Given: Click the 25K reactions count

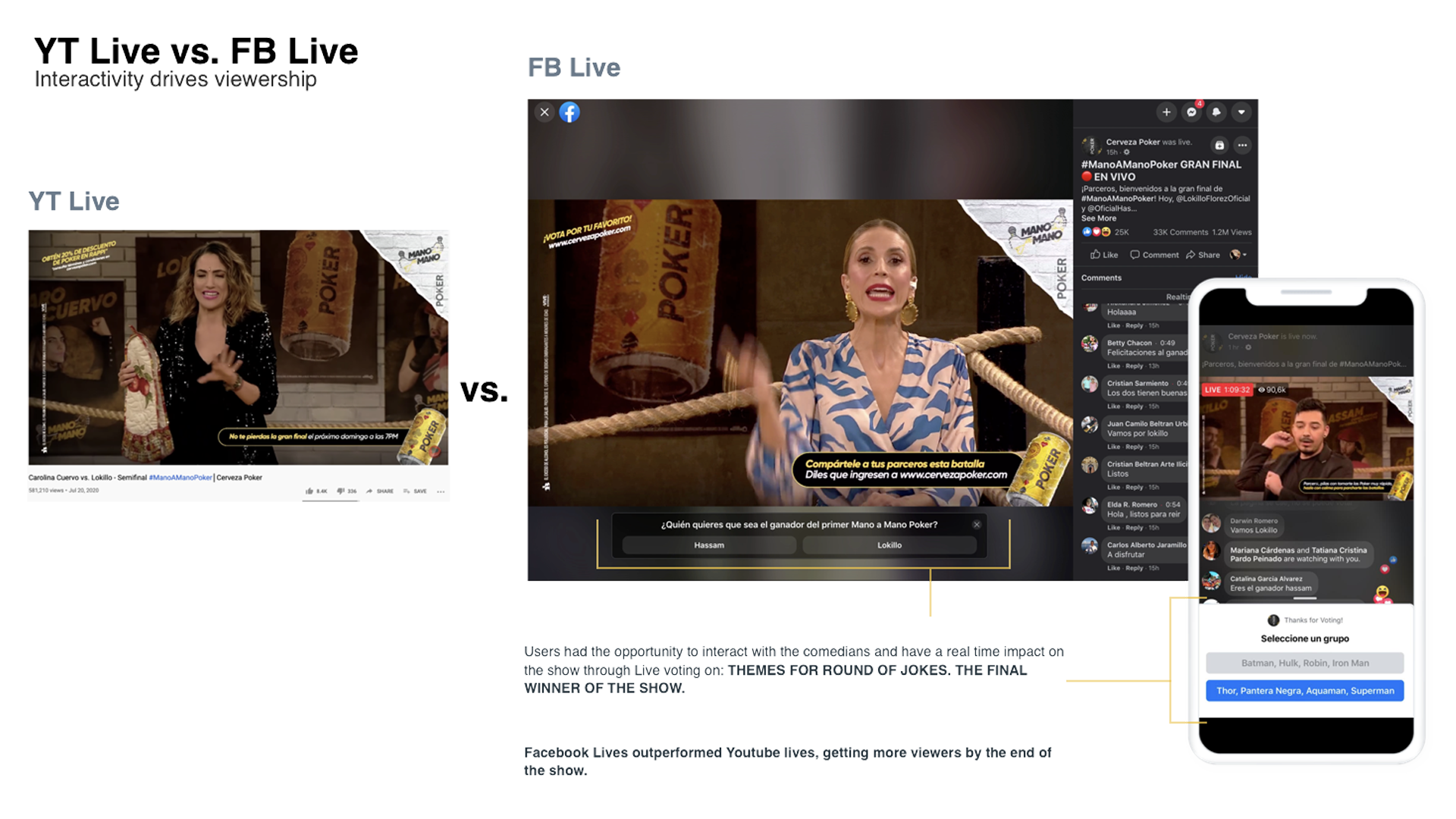Looking at the screenshot, I should (1122, 232).
